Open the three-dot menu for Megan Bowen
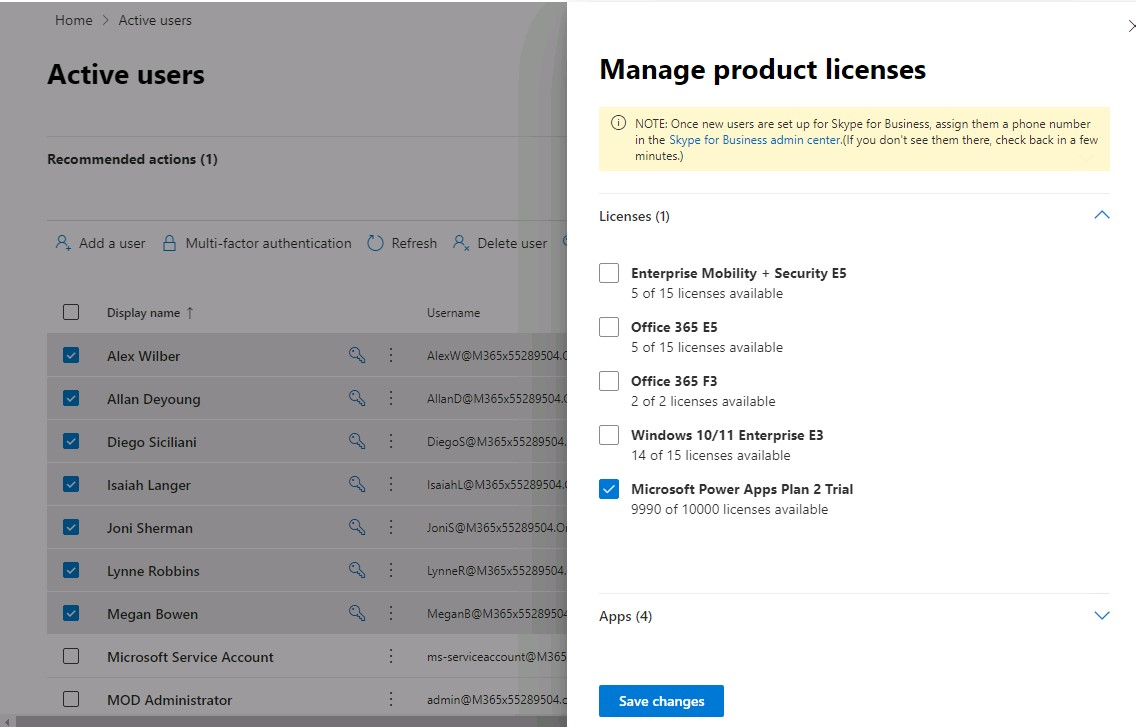 390,614
